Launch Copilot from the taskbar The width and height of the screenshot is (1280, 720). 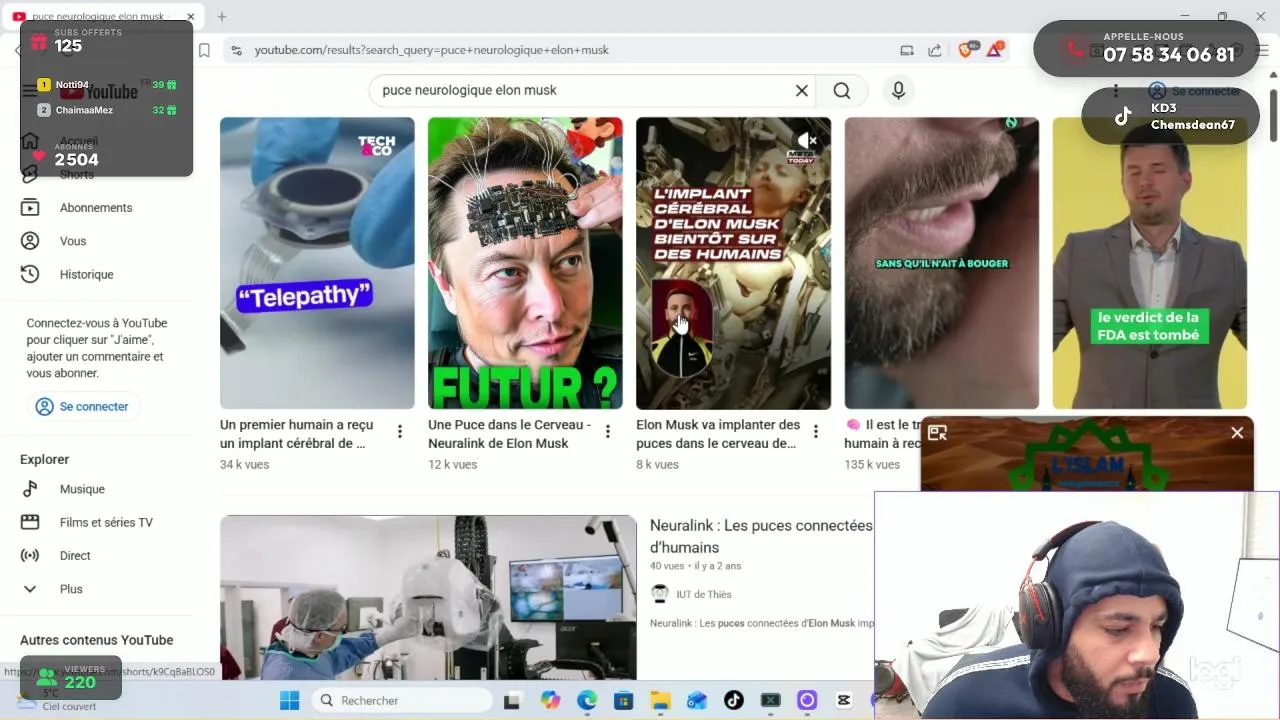tap(550, 701)
